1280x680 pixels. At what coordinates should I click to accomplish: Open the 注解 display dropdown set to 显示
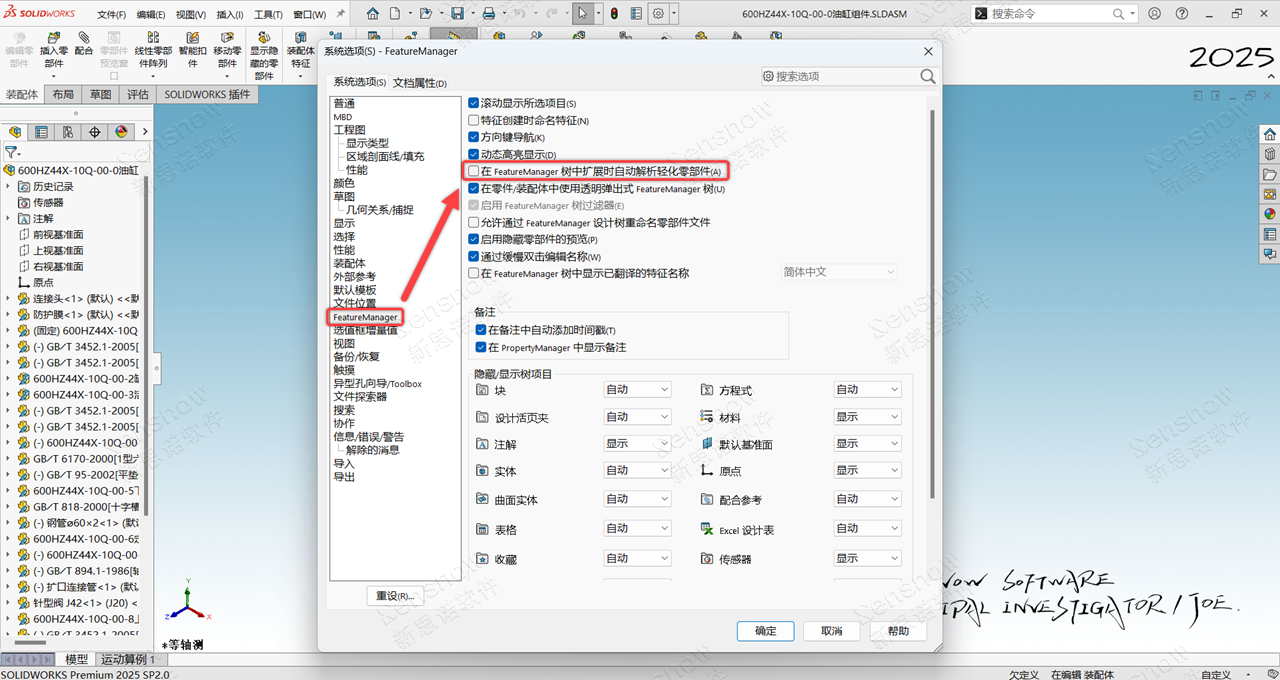pos(637,443)
